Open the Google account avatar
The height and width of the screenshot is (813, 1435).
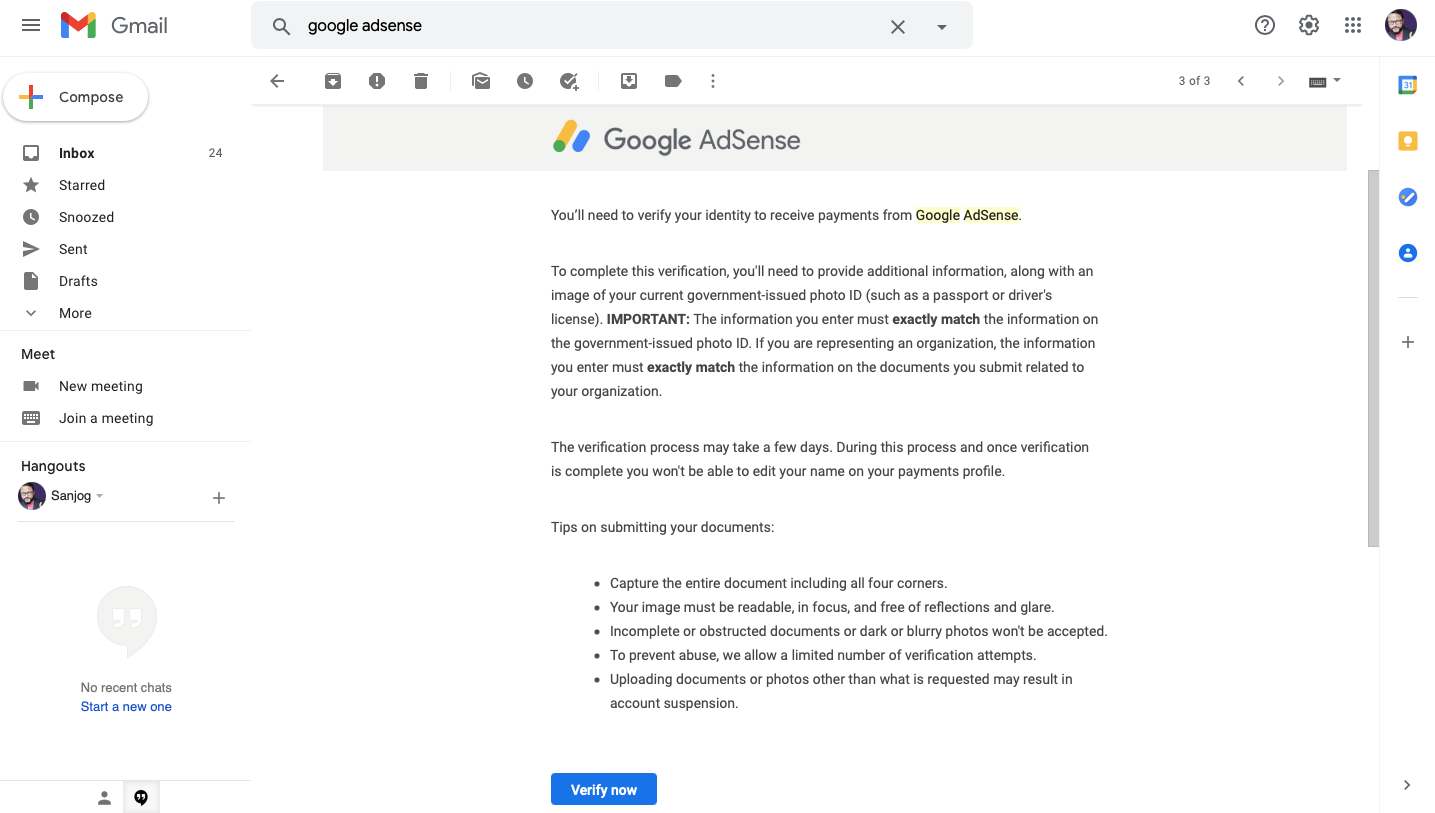click(1400, 25)
